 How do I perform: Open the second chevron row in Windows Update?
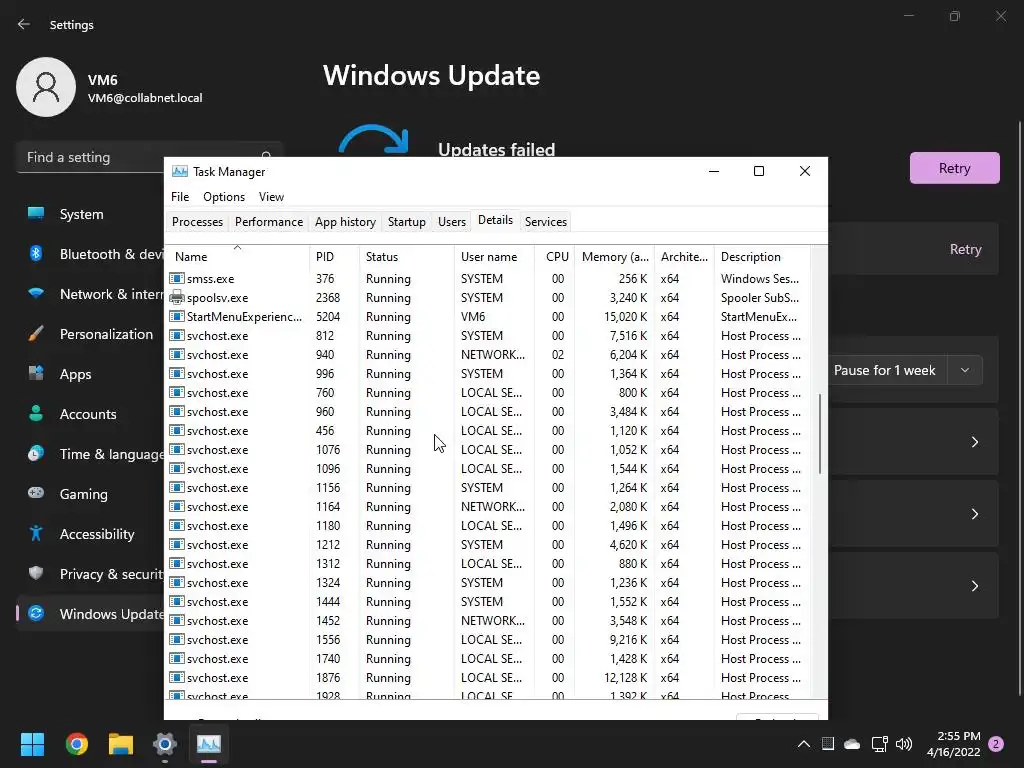point(974,513)
